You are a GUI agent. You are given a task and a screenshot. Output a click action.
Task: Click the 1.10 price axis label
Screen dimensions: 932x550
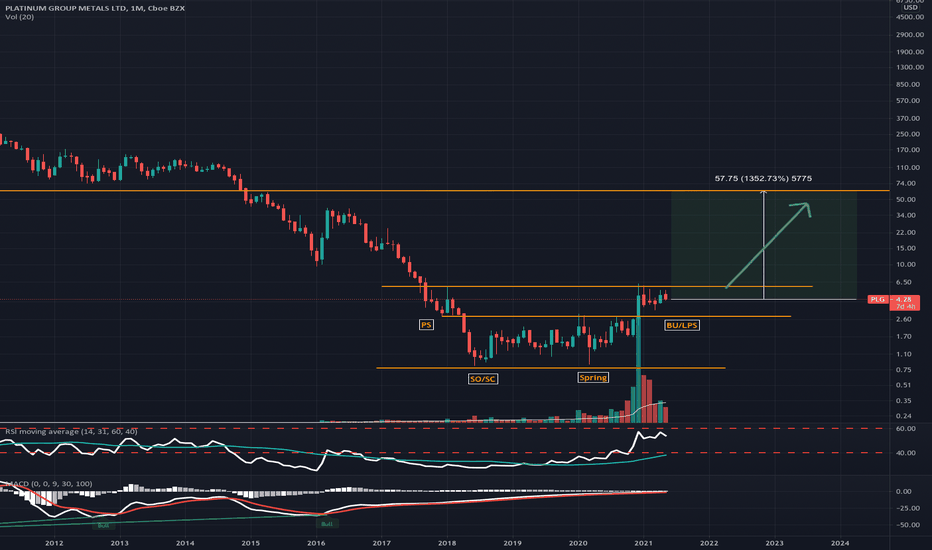(x=903, y=354)
